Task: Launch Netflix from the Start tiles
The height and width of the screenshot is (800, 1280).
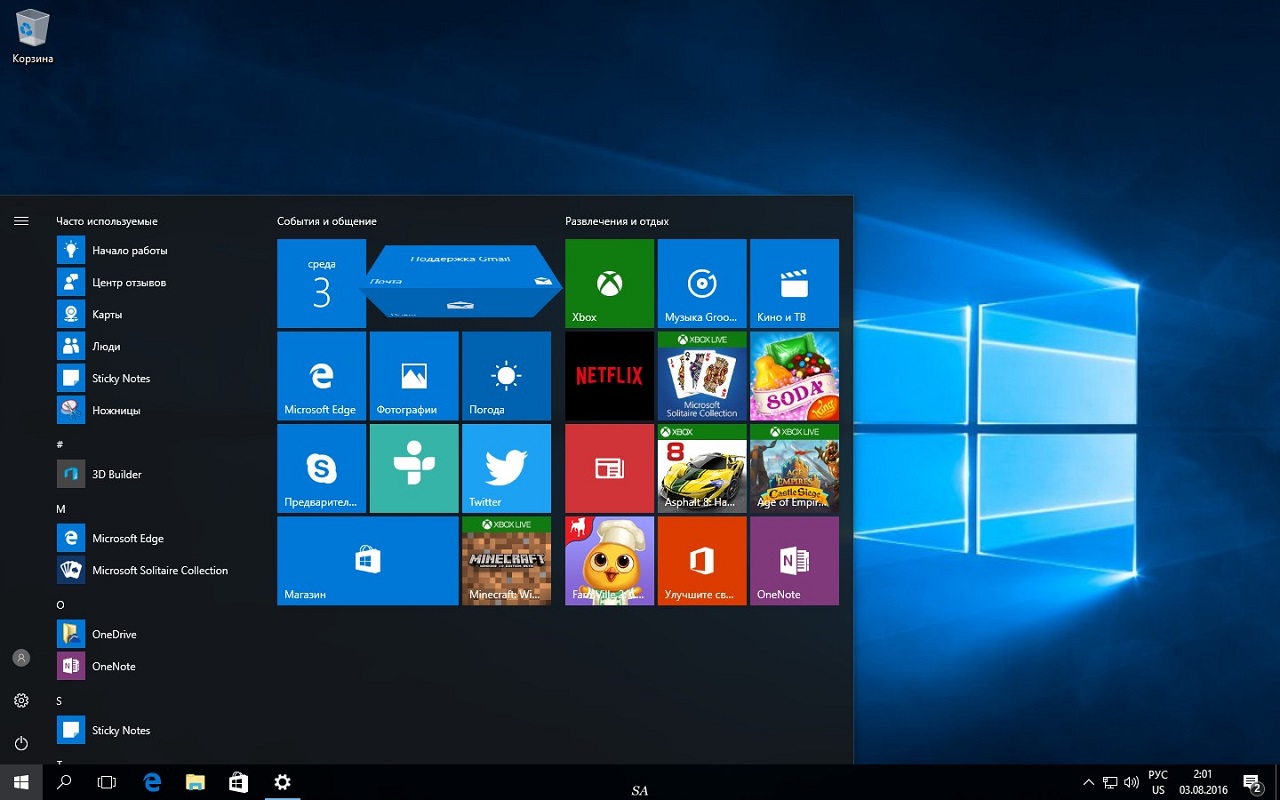Action: pyautogui.click(x=609, y=376)
